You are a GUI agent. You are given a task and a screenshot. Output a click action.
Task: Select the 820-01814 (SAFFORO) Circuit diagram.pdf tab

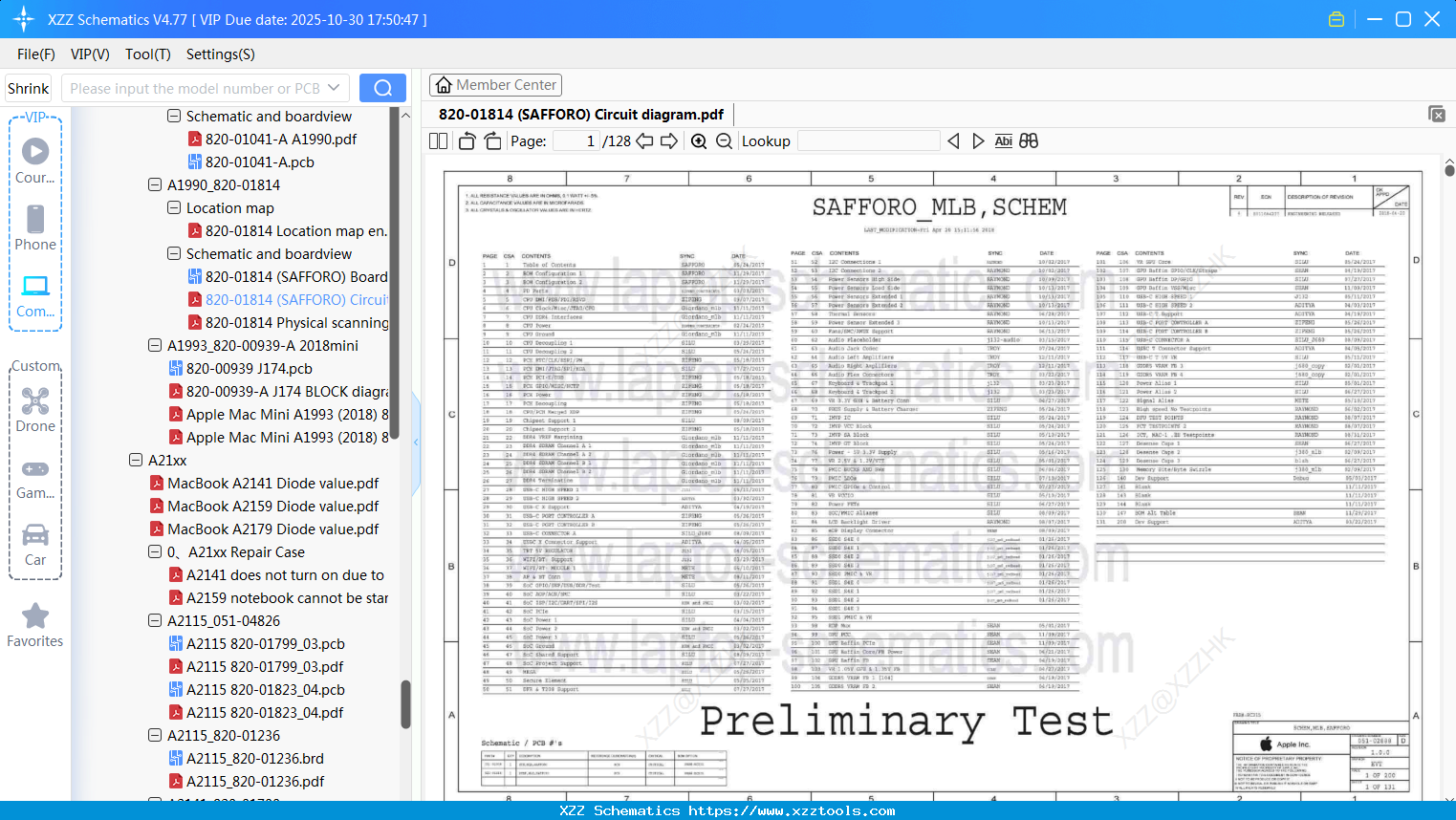581,115
